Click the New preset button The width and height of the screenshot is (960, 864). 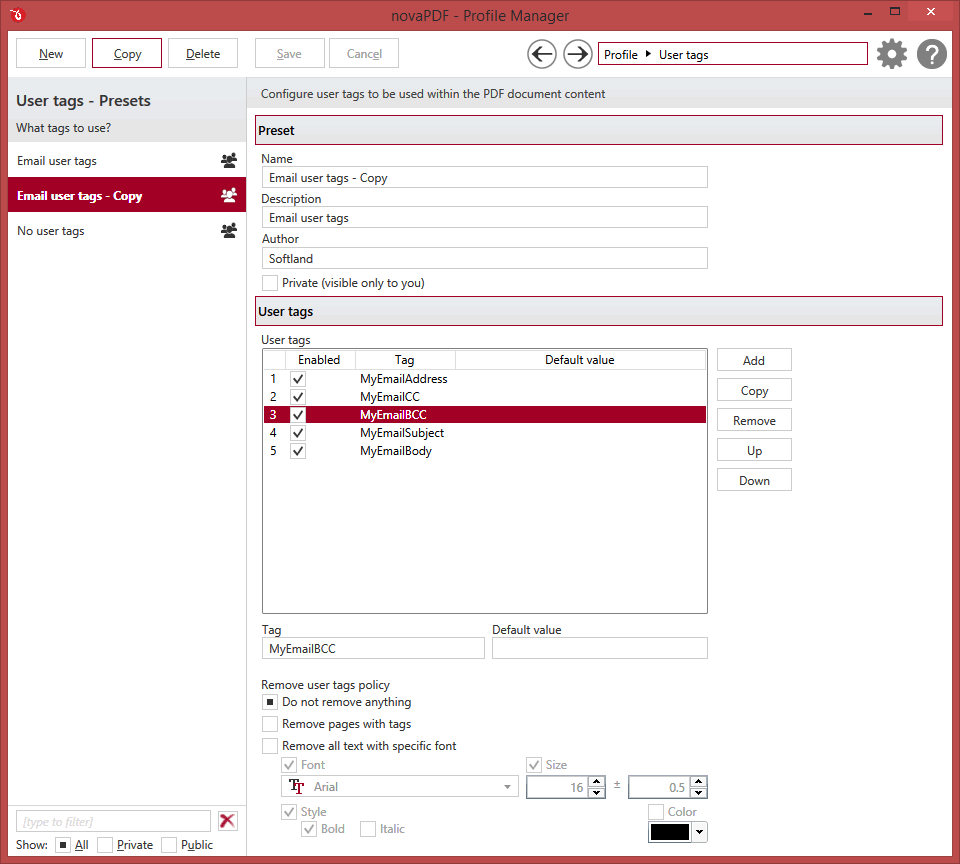point(51,53)
